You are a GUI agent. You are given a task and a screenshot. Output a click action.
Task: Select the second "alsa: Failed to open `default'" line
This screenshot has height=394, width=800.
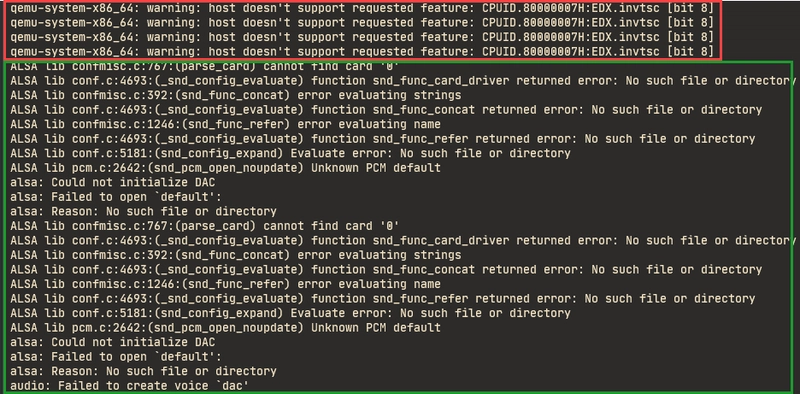pyautogui.click(x=116, y=357)
